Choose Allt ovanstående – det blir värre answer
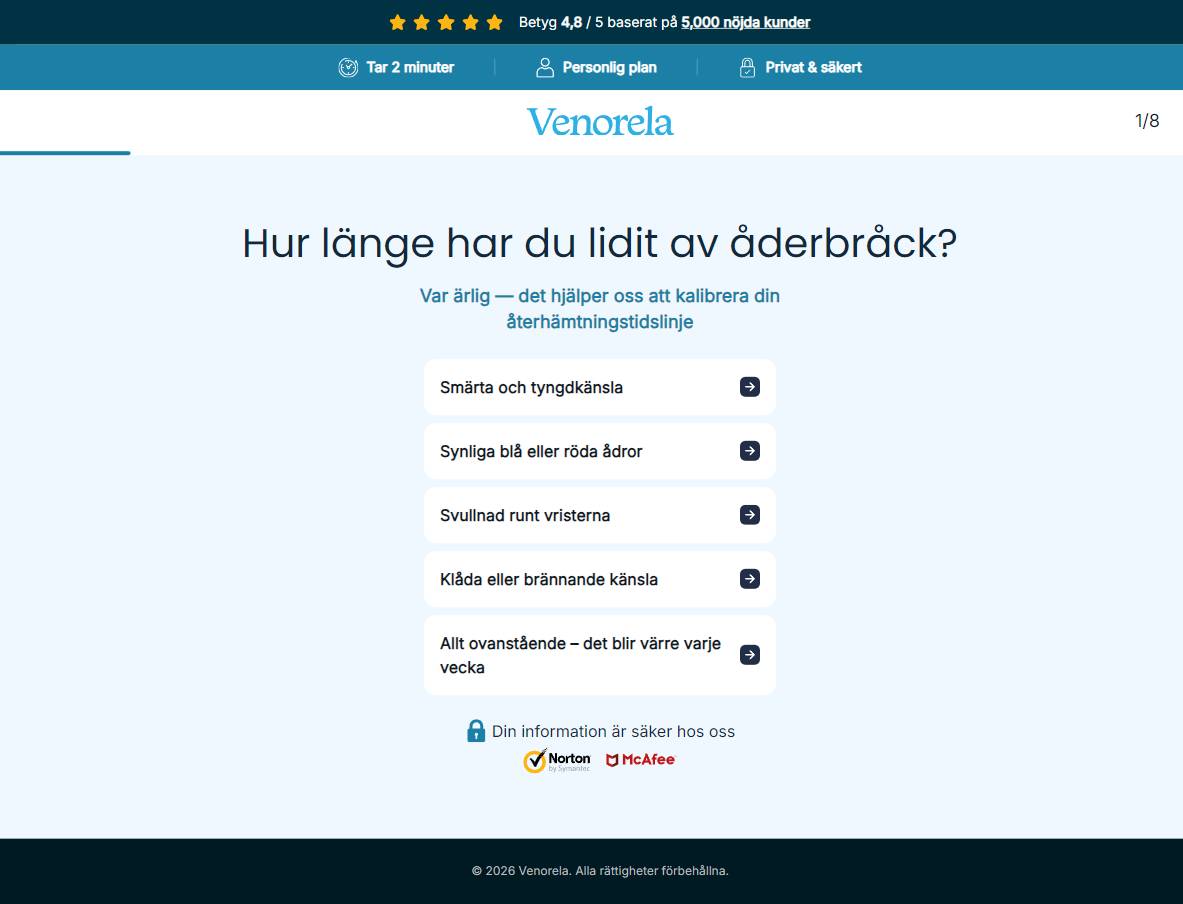Image resolution: width=1183 pixels, height=904 pixels. coord(600,655)
